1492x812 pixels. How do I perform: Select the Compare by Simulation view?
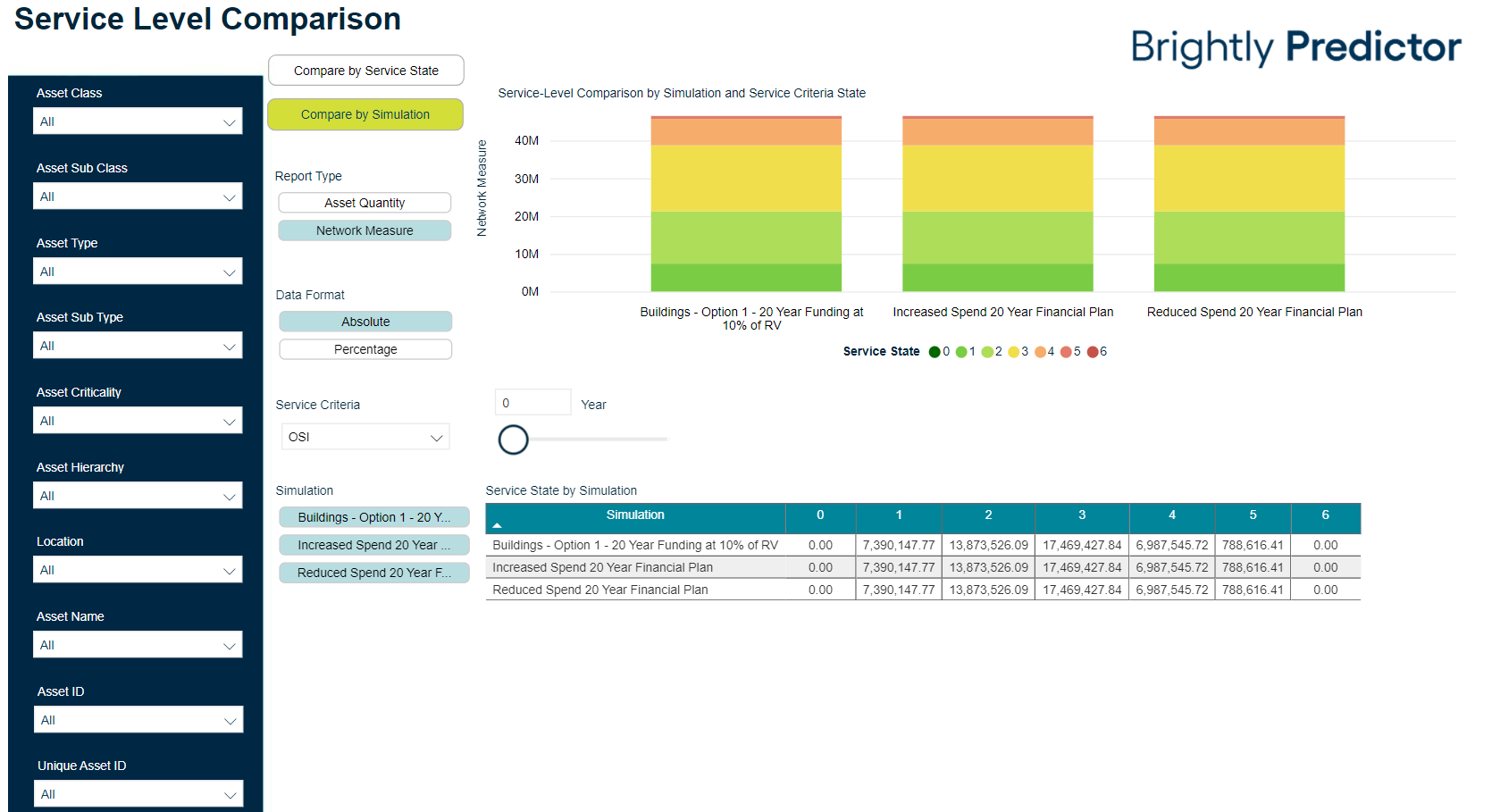coord(365,114)
